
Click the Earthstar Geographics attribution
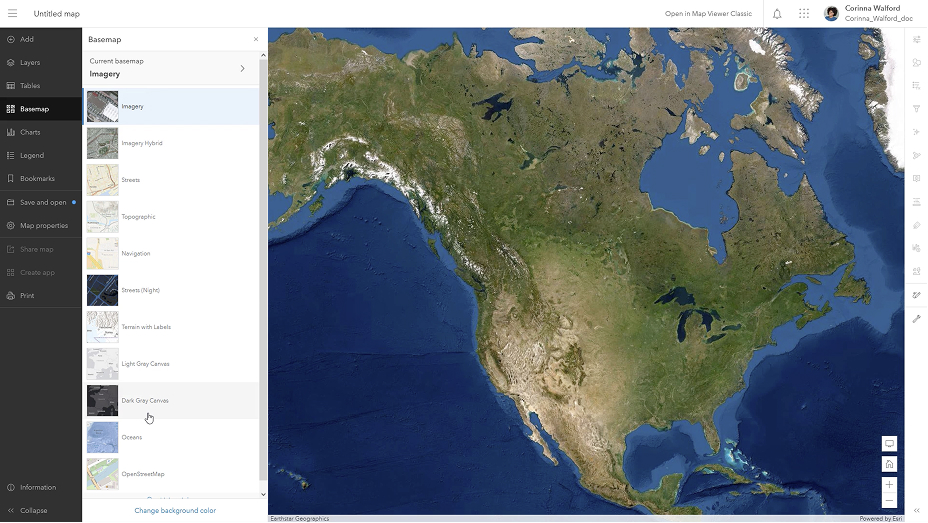pyautogui.click(x=299, y=519)
